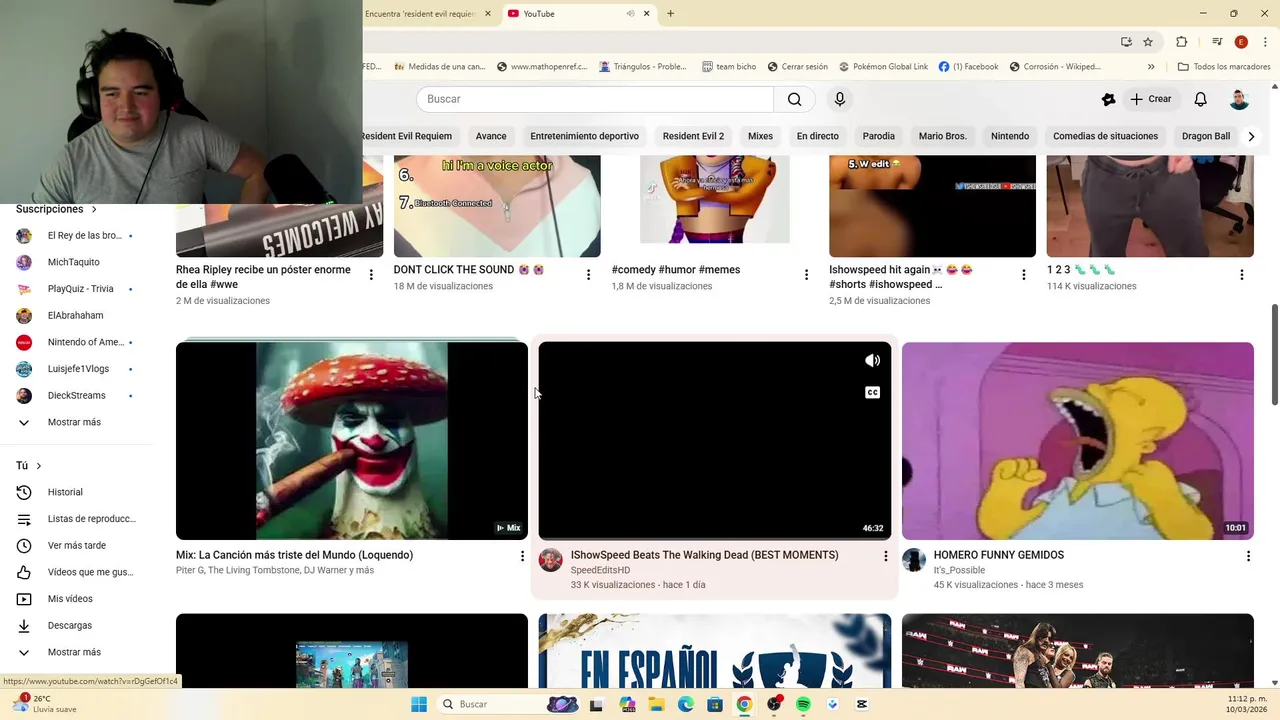The image size is (1280, 720).
Task: Bookmark this page with the star icon
Action: (1148, 42)
